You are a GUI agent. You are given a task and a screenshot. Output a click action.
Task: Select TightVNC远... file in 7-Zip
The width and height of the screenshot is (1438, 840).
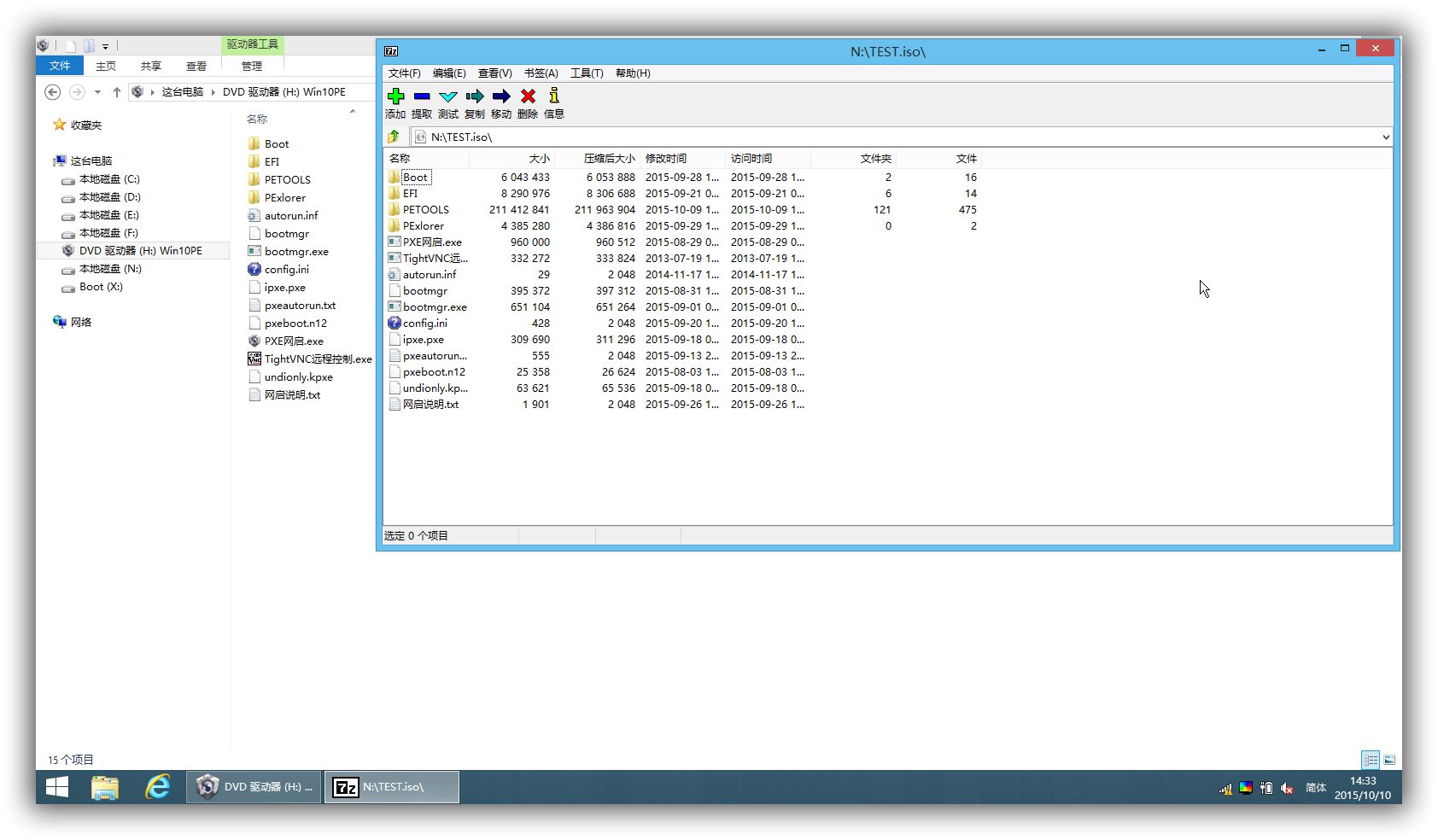coord(435,259)
